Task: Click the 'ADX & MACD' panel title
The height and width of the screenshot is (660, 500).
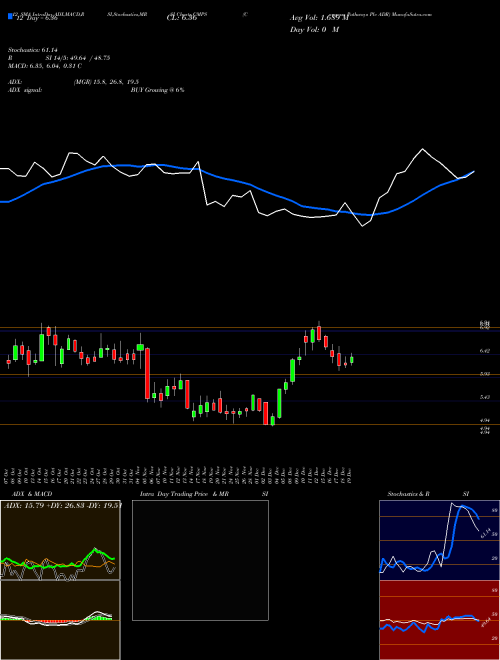Action: 32,494
